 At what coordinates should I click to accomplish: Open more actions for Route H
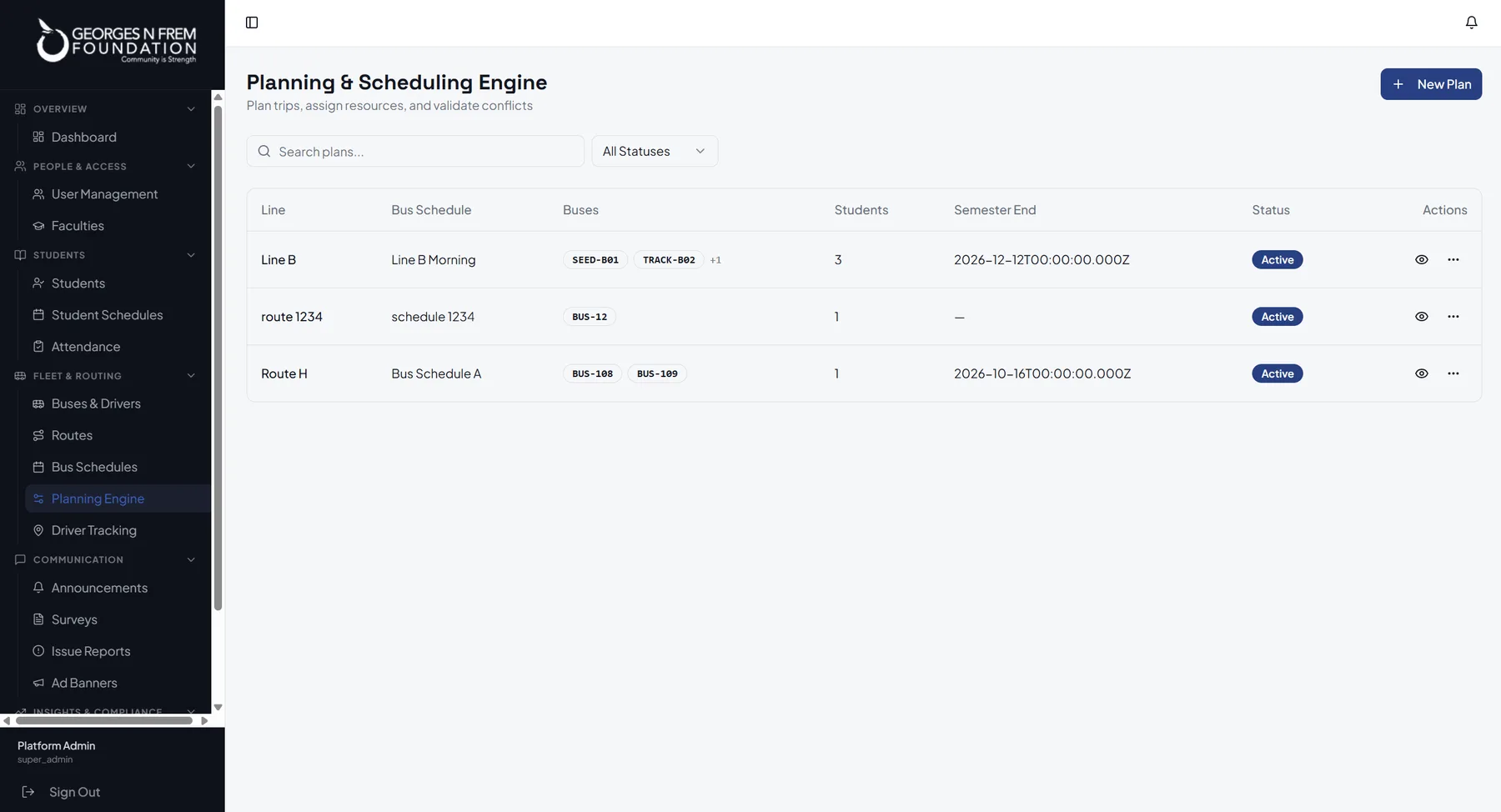[1453, 373]
